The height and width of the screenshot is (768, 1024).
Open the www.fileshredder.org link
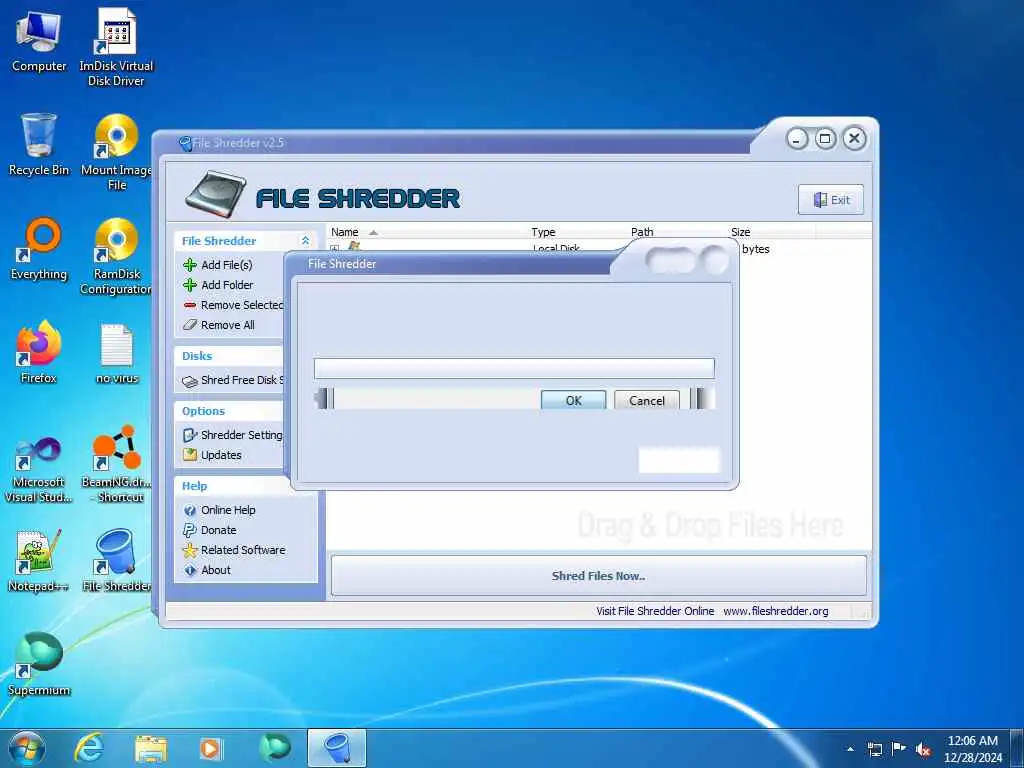click(775, 611)
